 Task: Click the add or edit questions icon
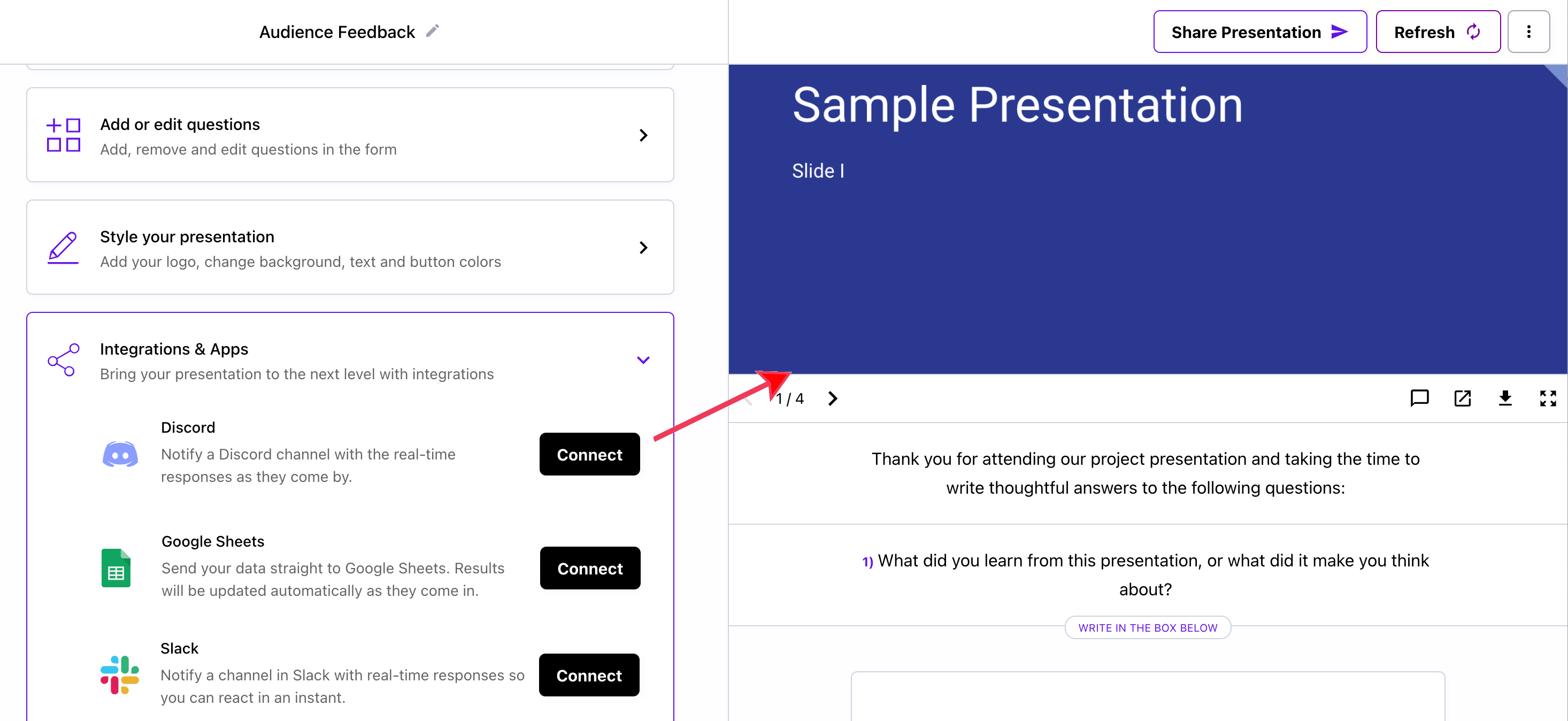click(x=64, y=135)
